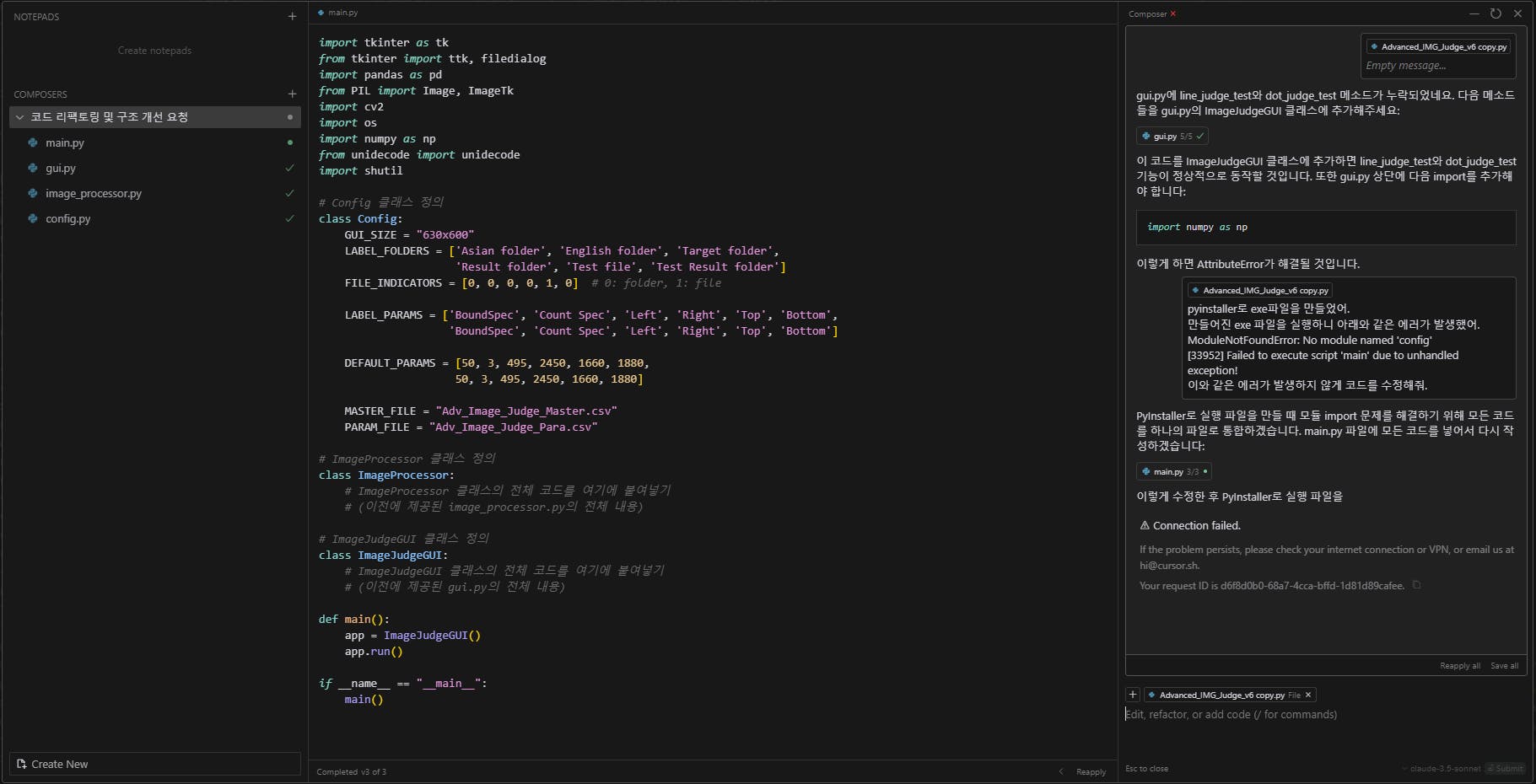1536x784 pixels.
Task: Click the Advanced_IMG_Judge_v6 copy.py chip in the top message
Action: (x=1438, y=46)
